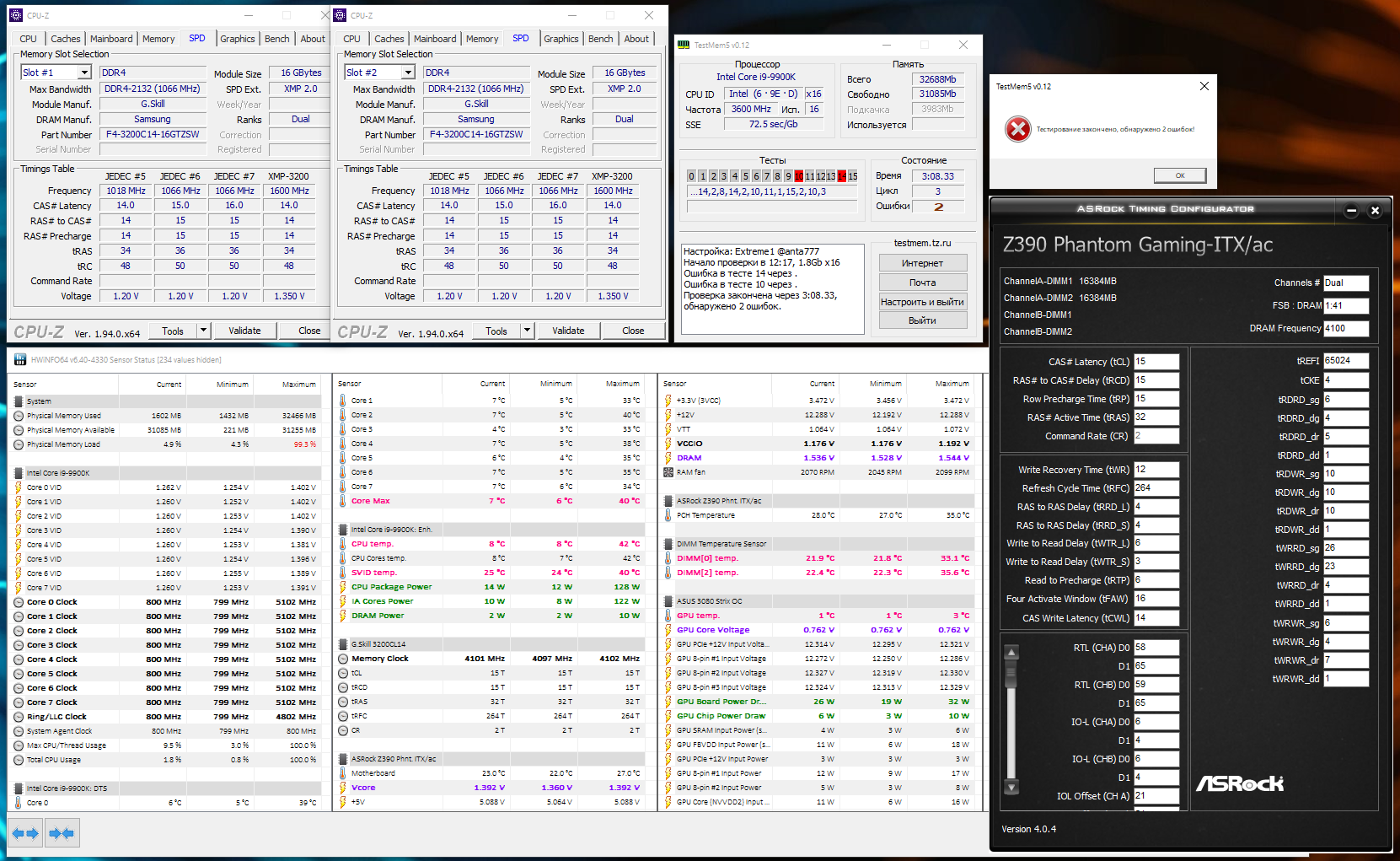Expand Tools dropdown arrow in left CPU-Z
This screenshot has width=1400, height=861.
coord(203,331)
